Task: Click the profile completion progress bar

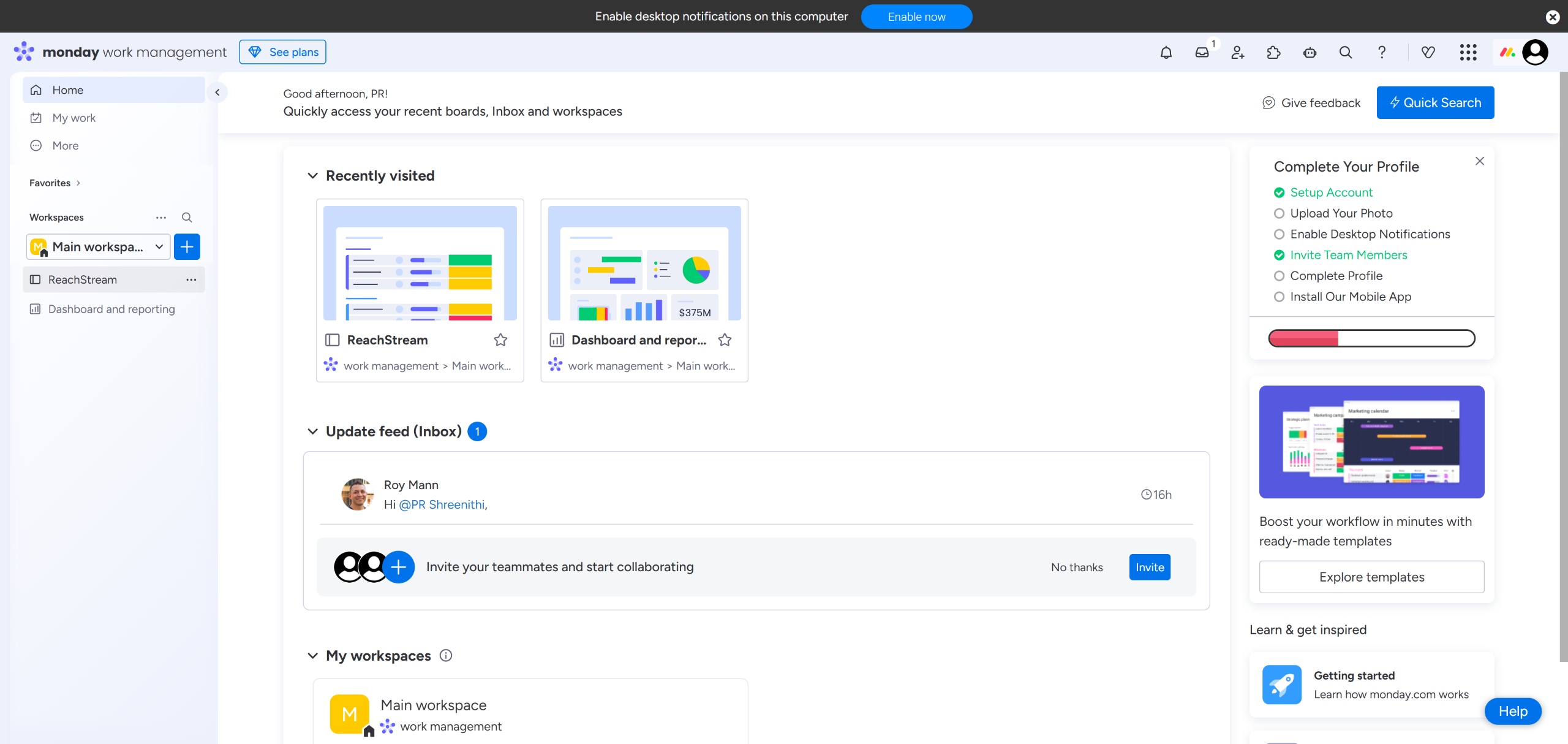Action: (1371, 338)
